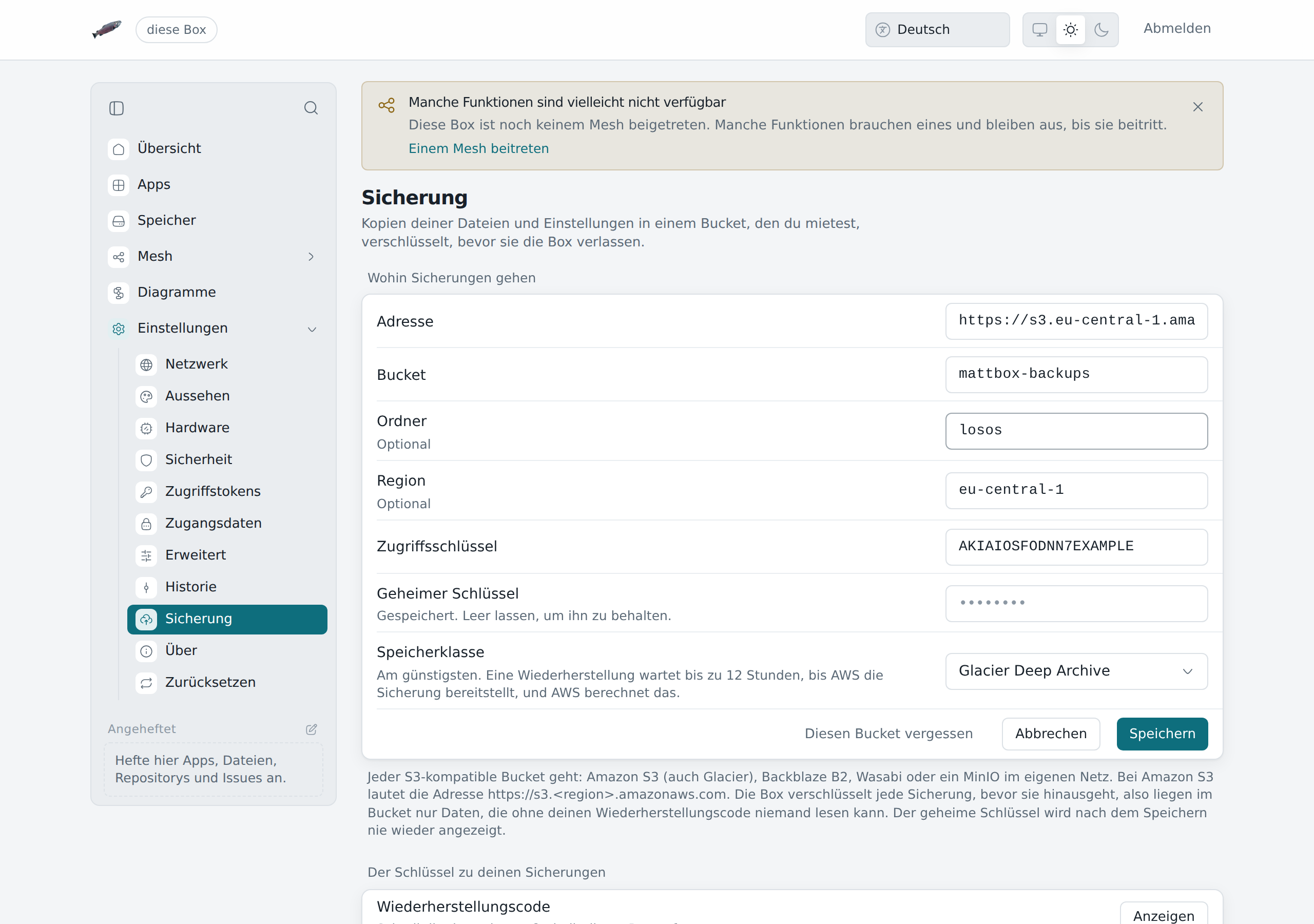The height and width of the screenshot is (924, 1314).
Task: Open Sicherheit settings
Action: pos(227,460)
